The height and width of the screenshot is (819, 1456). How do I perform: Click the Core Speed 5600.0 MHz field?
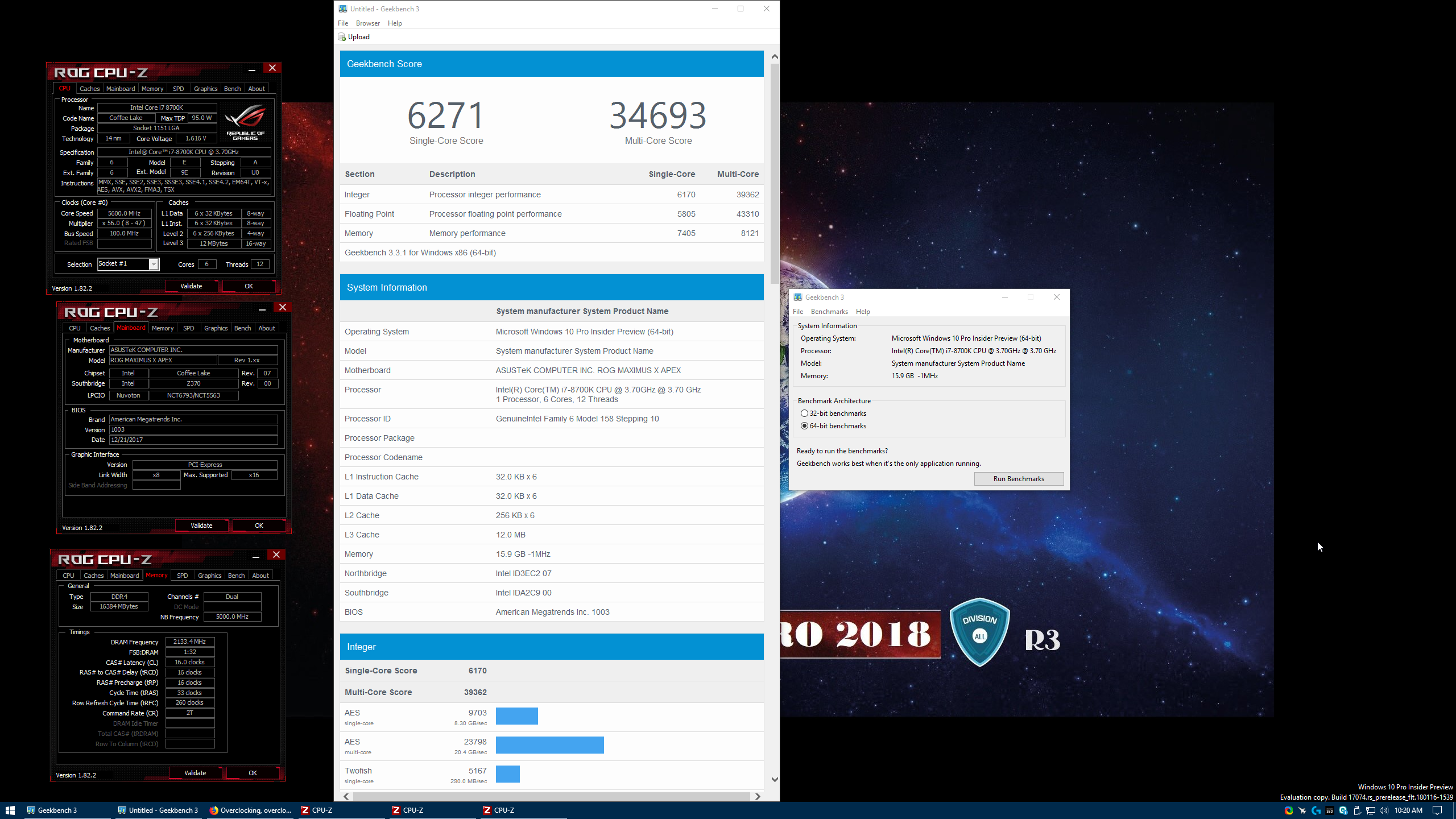pyautogui.click(x=125, y=213)
